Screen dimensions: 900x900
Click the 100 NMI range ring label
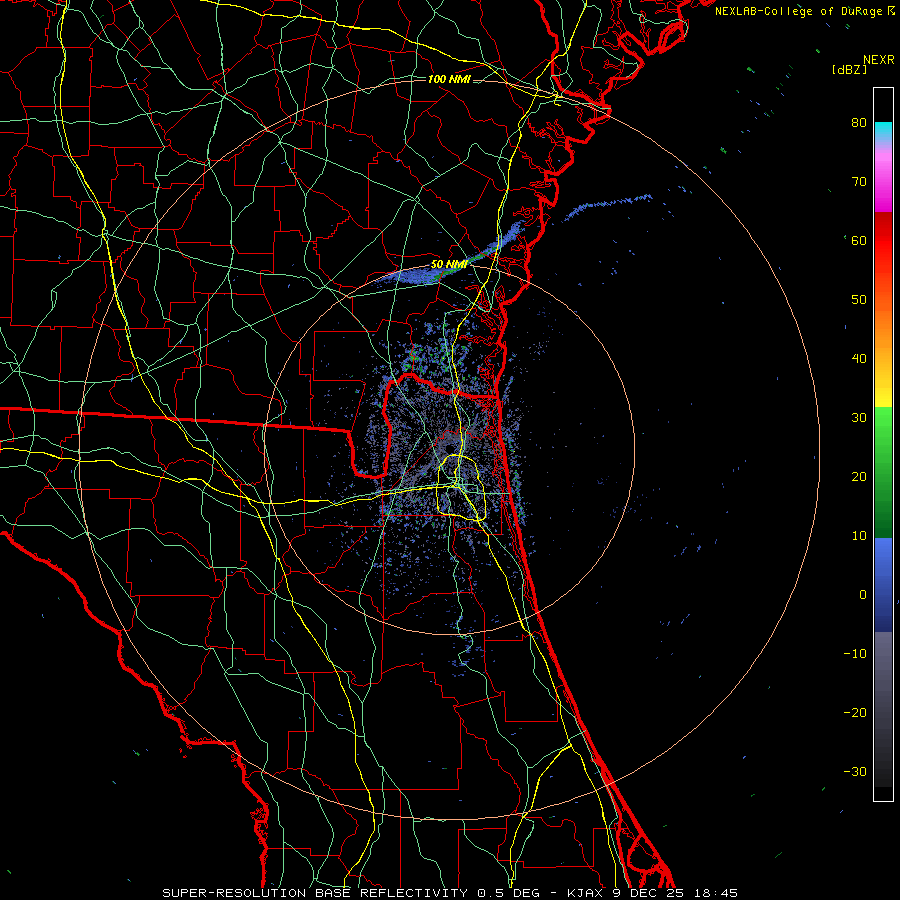tap(449, 79)
